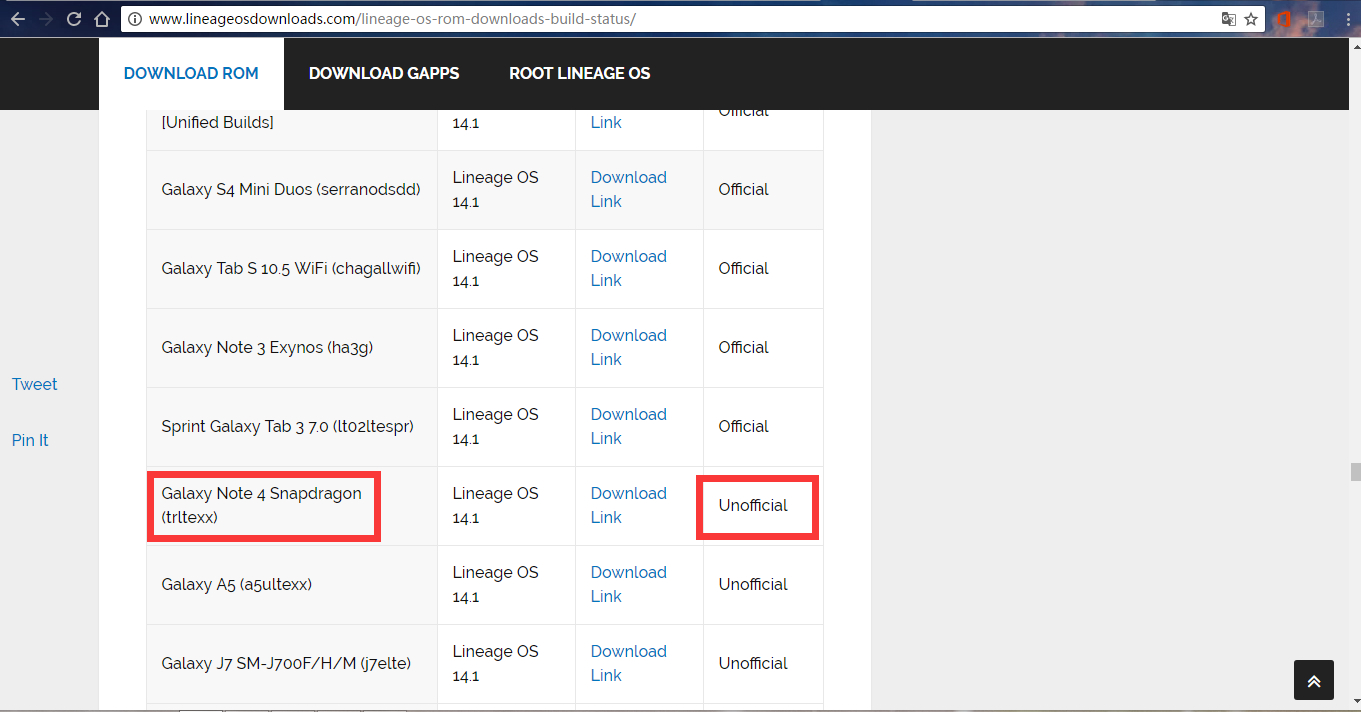Bookmark this page with the star

click(1251, 19)
